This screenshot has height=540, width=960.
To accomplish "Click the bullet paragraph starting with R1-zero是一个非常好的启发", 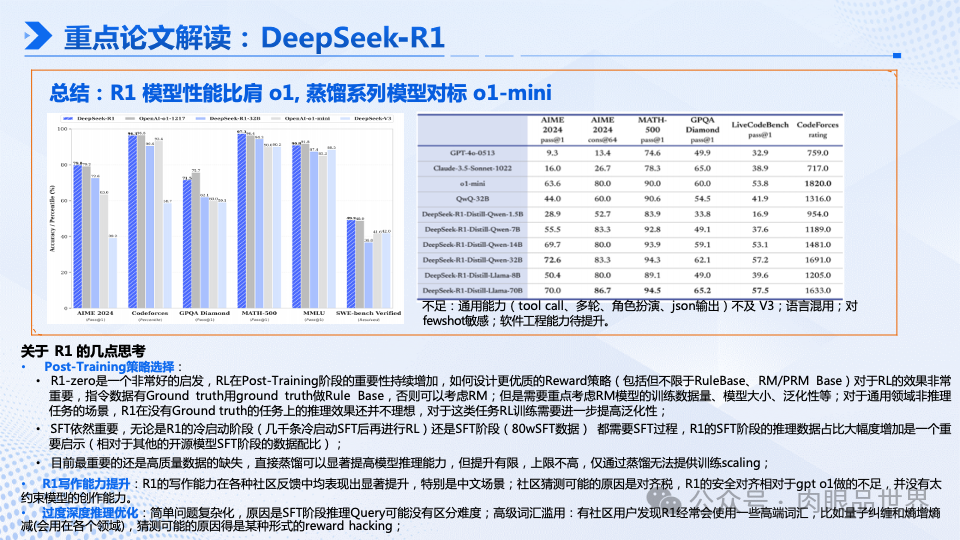I will [500, 396].
